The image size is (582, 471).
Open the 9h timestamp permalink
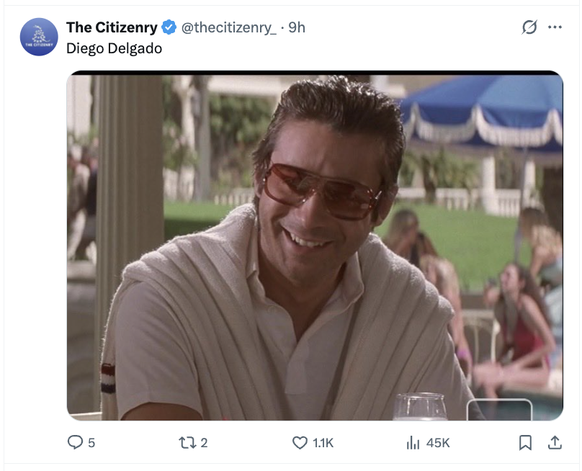(x=297, y=27)
